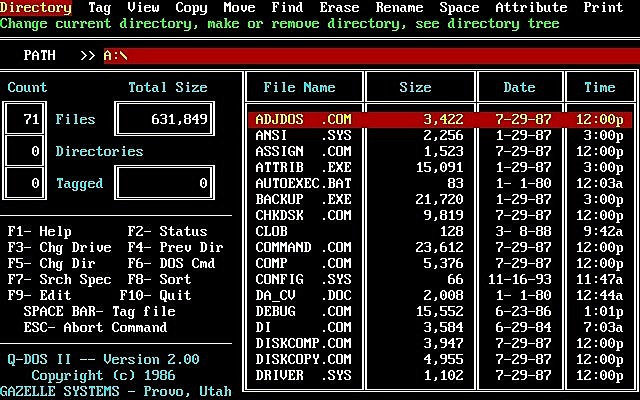Select Move in the menu bar

[x=239, y=7]
